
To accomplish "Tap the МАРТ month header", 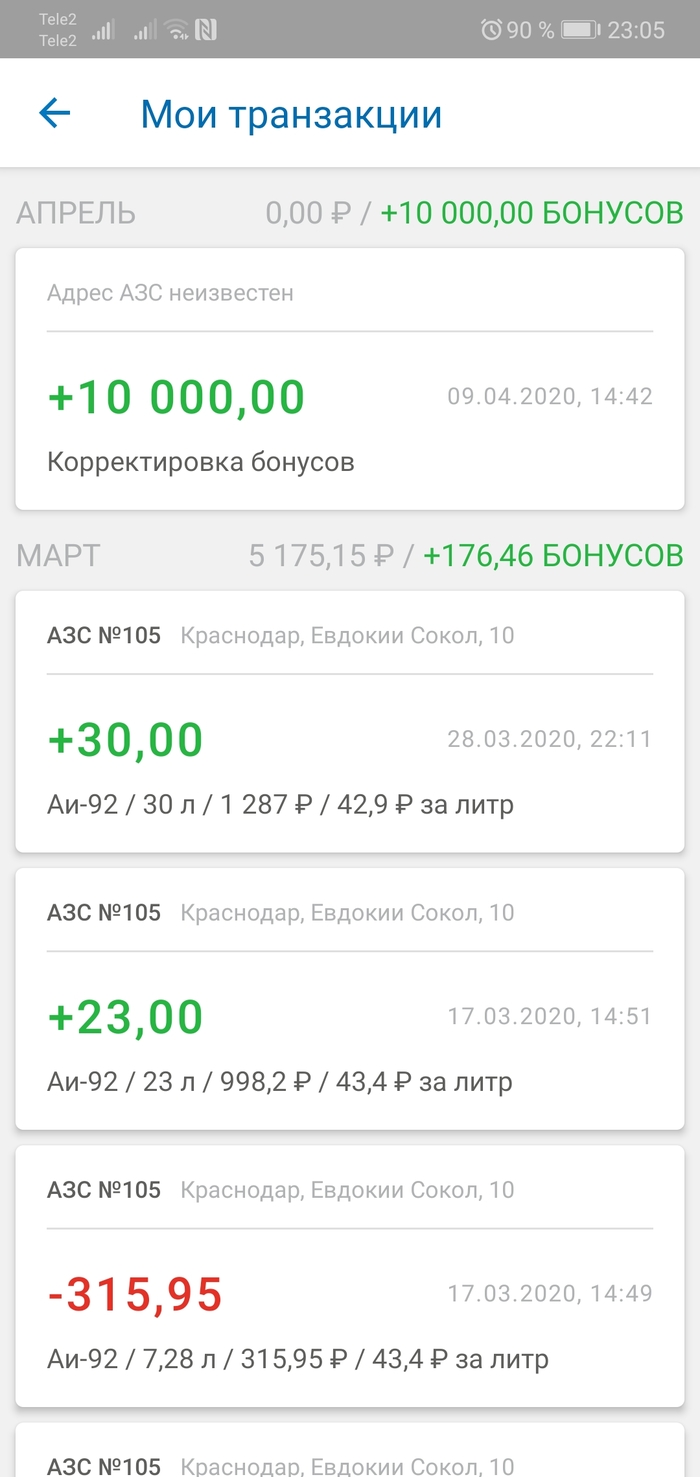I will (x=58, y=555).
